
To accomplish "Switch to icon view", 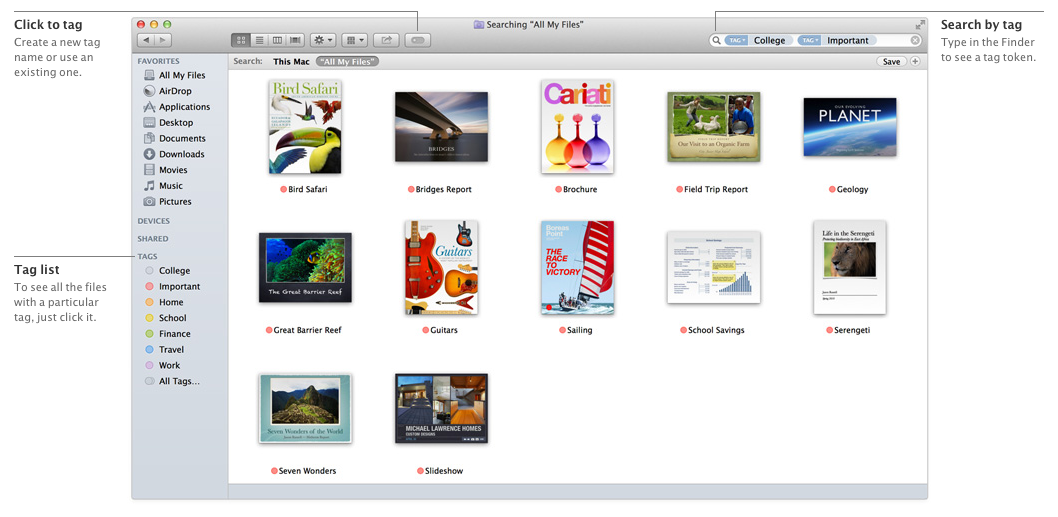I will (241, 40).
